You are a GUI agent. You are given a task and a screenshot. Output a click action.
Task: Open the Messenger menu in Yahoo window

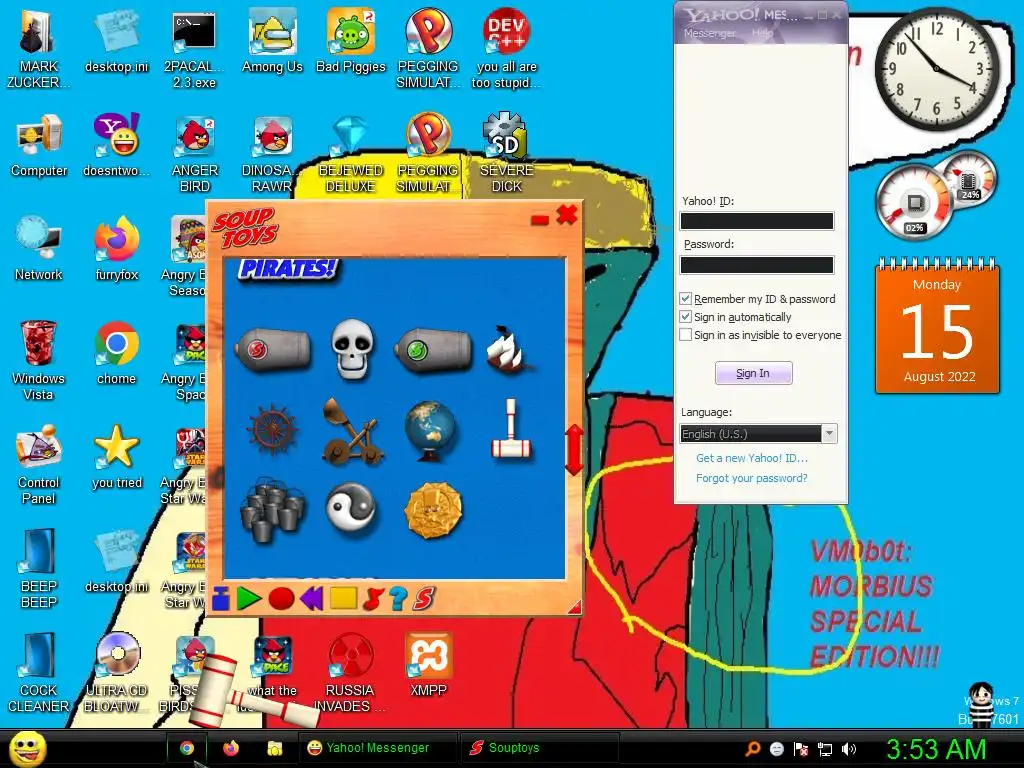[709, 33]
